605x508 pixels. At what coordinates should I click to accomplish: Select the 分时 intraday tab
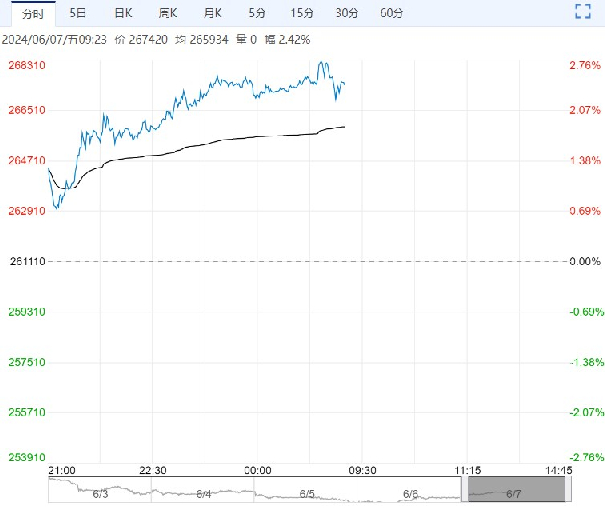(33, 13)
